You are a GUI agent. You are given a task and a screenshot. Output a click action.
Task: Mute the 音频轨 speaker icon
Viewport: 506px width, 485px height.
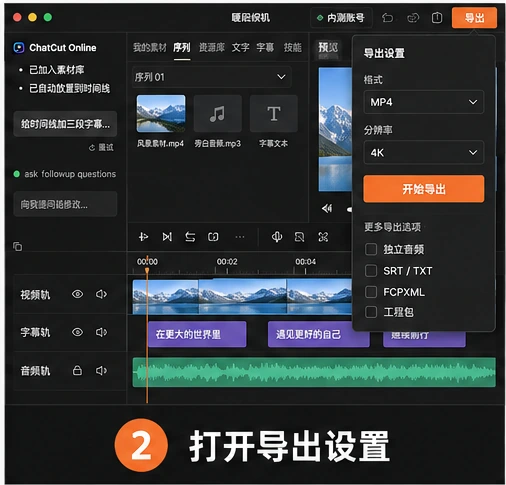101,370
